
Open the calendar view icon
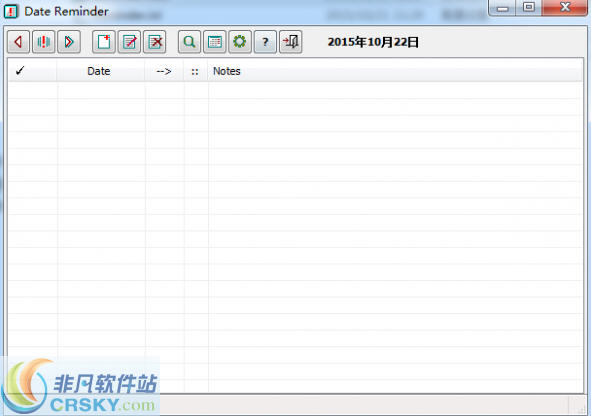click(214, 41)
